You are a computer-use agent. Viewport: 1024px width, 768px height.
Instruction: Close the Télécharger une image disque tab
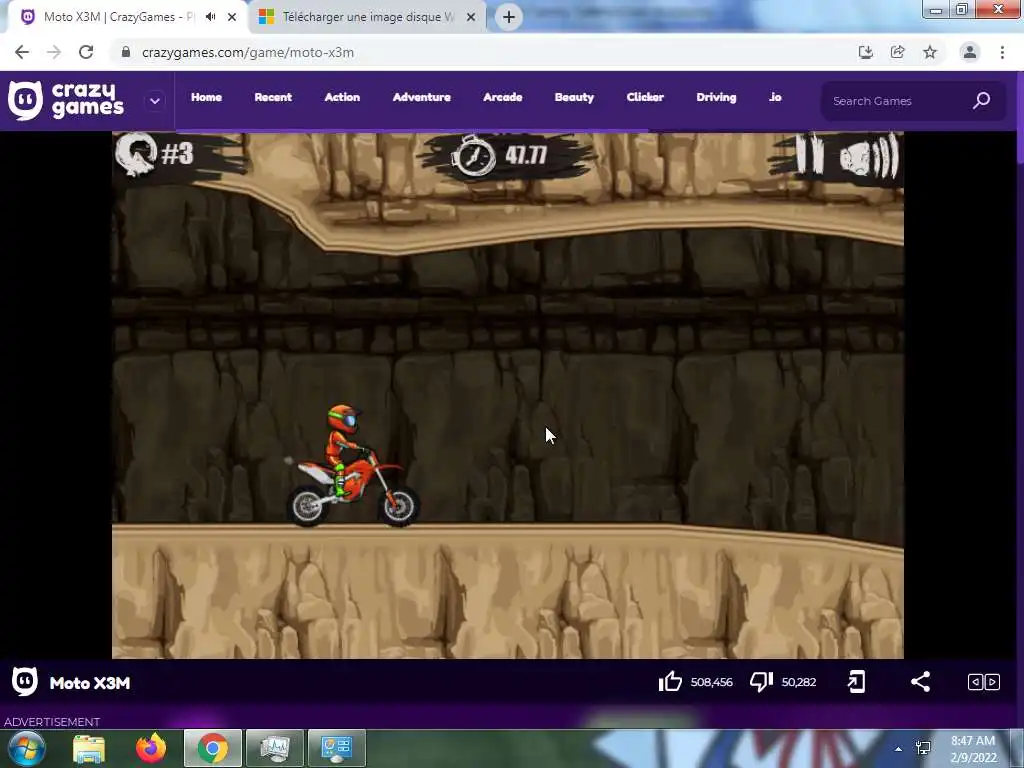[471, 17]
